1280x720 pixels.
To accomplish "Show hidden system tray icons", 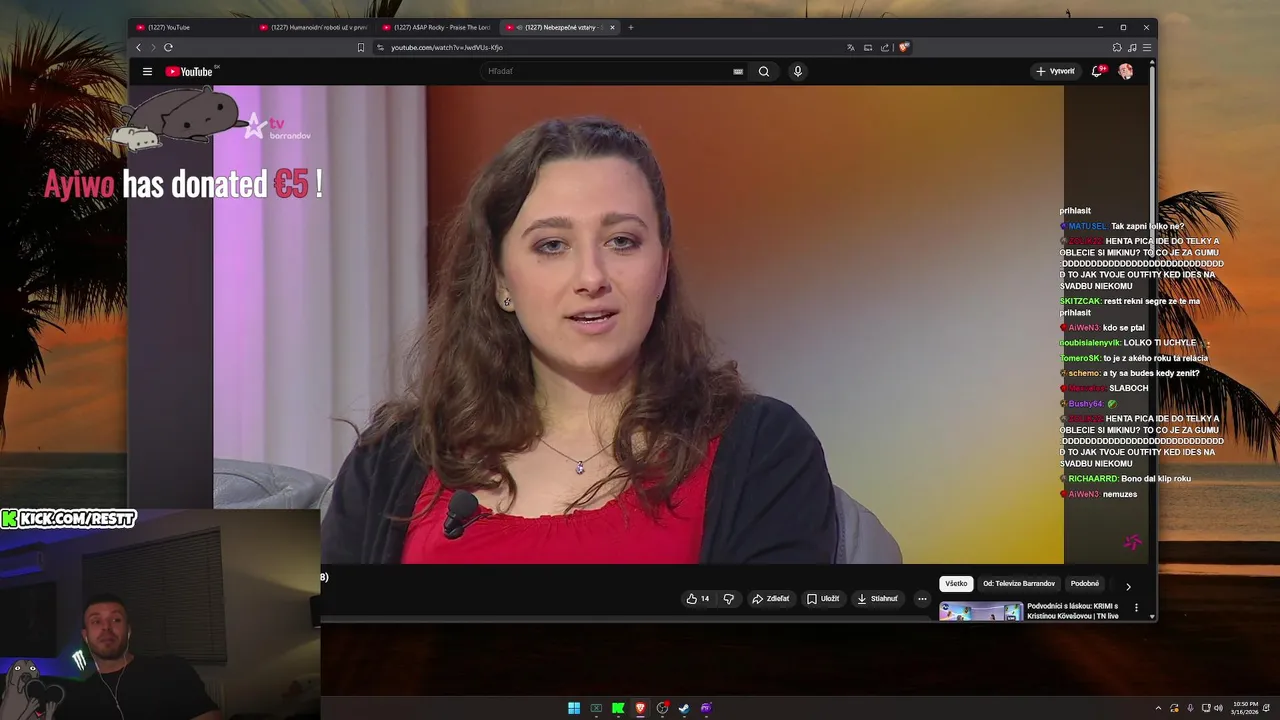I will point(1159,708).
